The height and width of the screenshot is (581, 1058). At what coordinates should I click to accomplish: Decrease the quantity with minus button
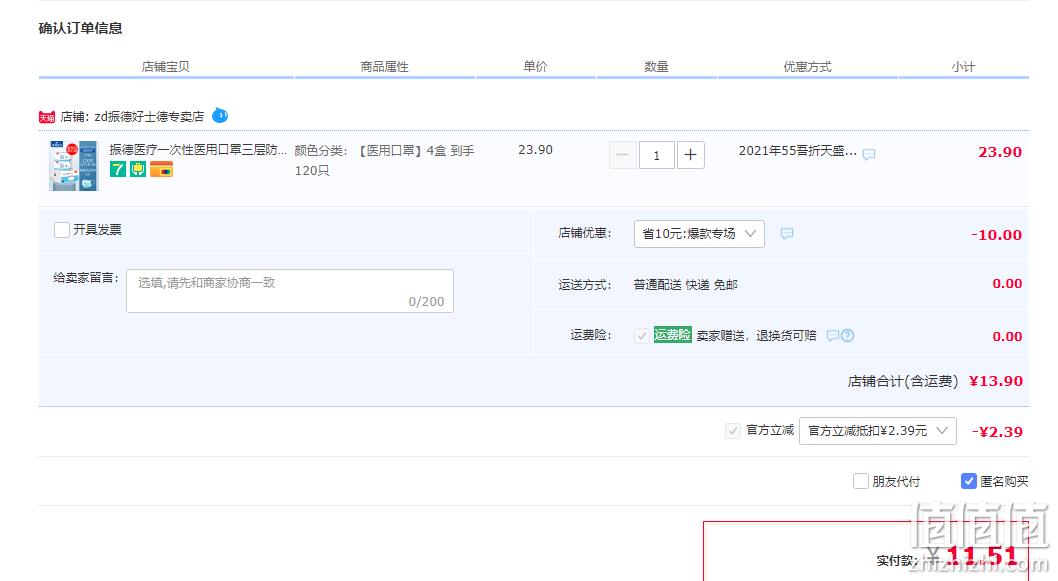623,155
